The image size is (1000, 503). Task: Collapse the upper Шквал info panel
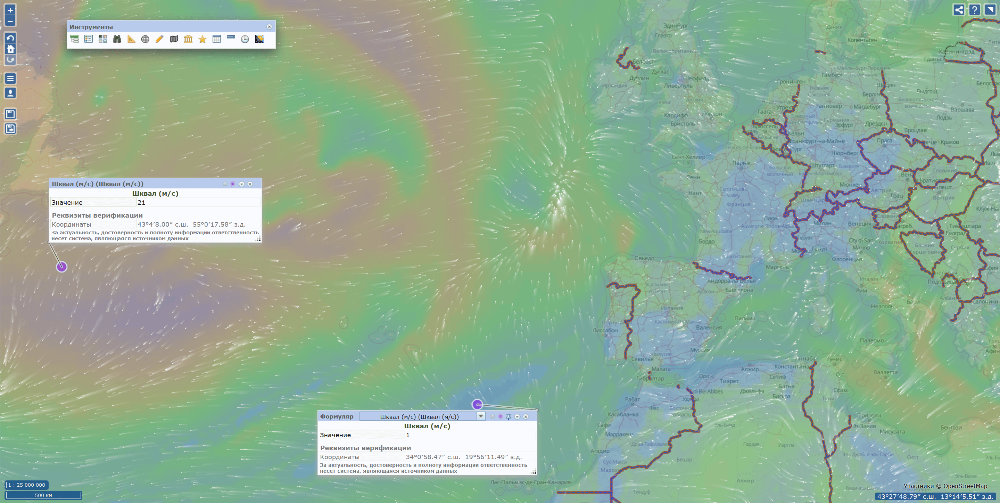click(242, 184)
